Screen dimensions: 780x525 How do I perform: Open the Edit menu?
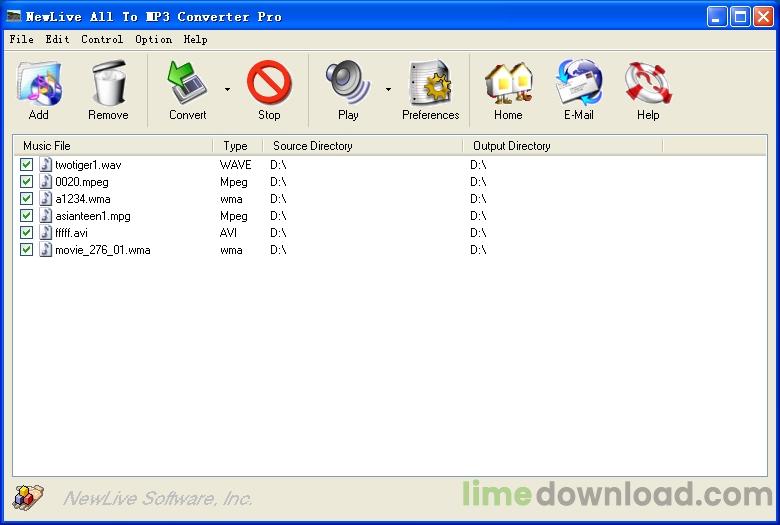[x=57, y=39]
